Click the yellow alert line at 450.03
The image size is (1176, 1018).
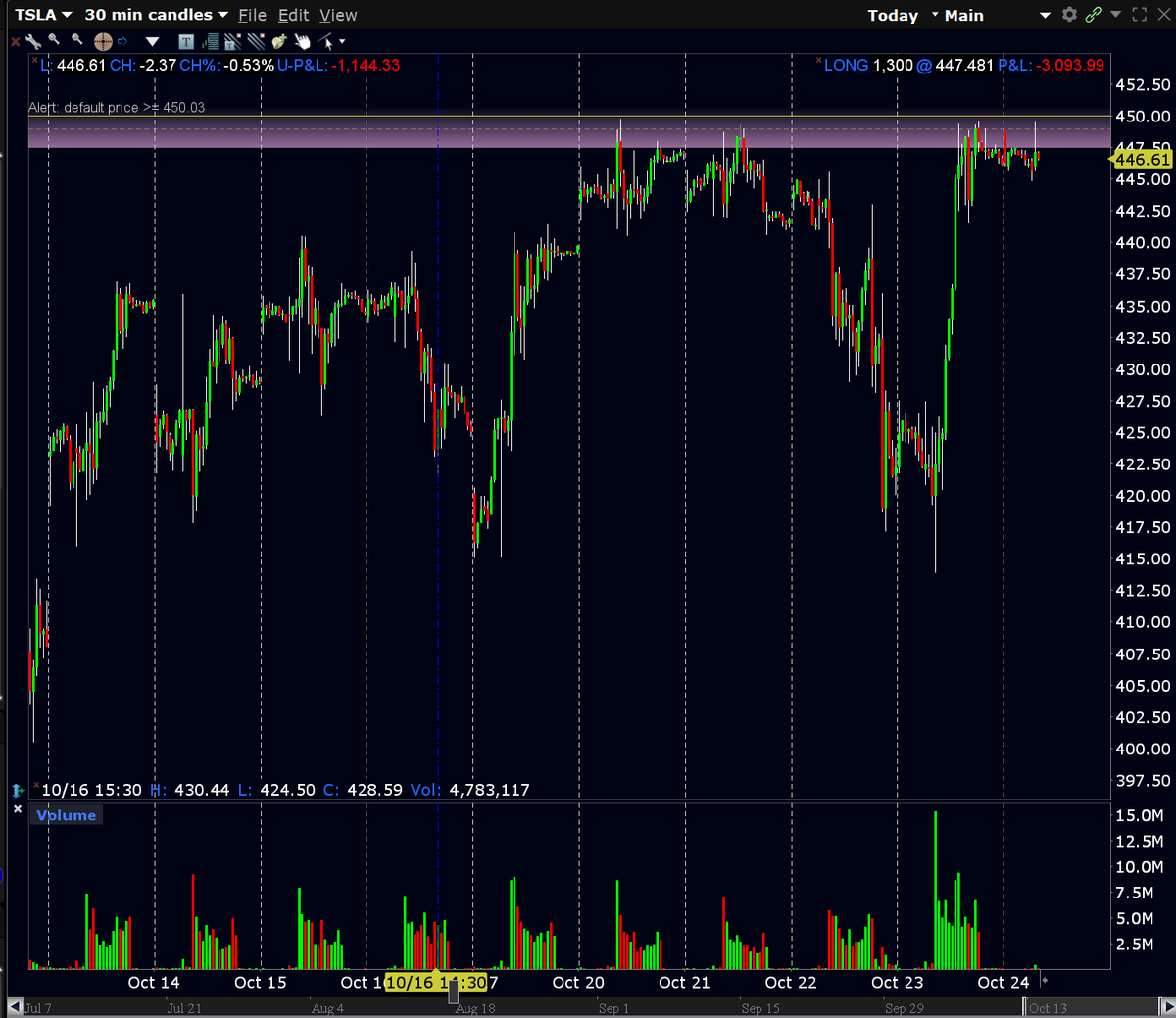tap(568, 116)
